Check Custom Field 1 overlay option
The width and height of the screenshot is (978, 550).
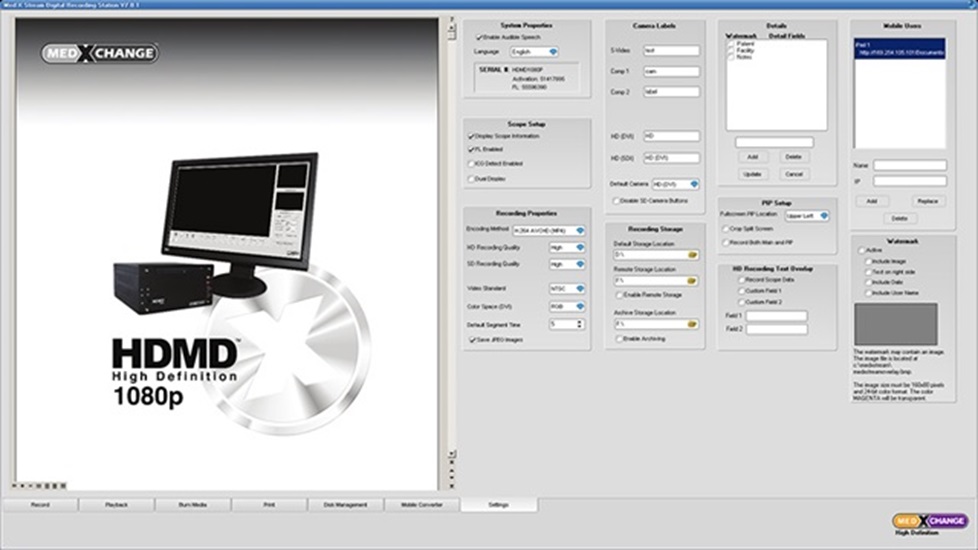tap(742, 291)
